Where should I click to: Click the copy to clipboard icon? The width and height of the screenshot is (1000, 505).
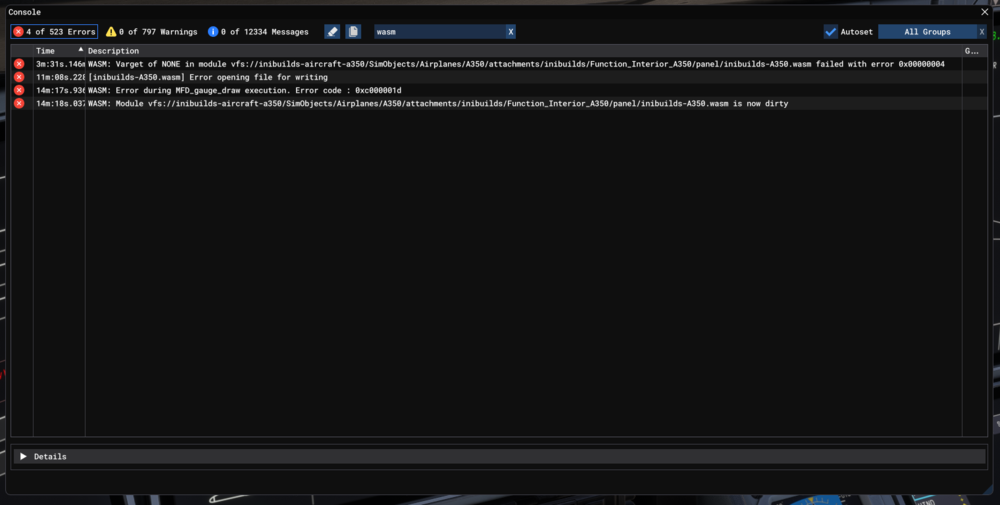click(353, 32)
